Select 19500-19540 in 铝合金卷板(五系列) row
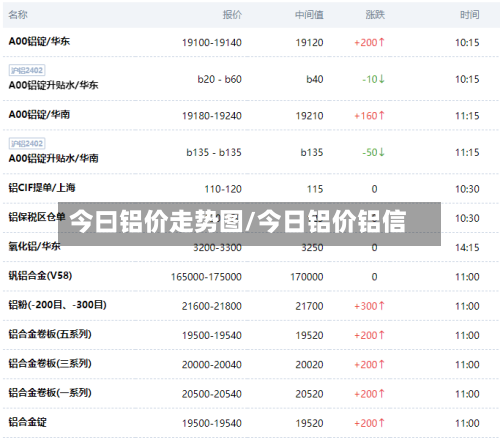The width and height of the screenshot is (500, 448). 212,335
